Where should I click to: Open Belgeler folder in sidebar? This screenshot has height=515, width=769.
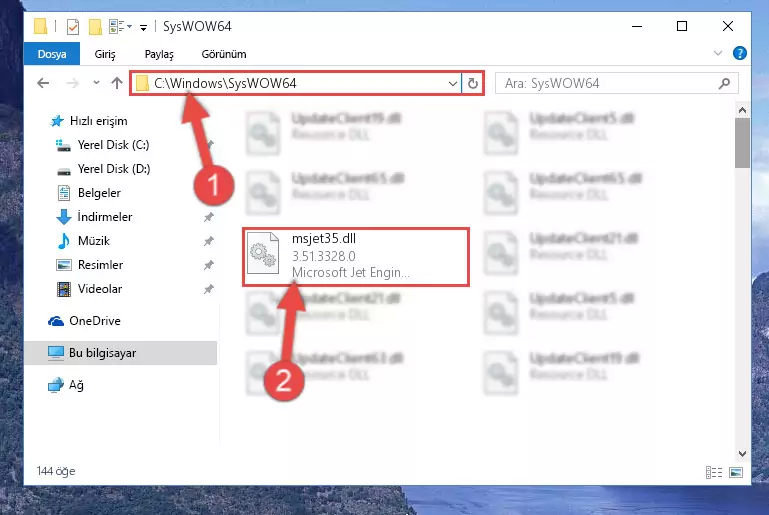point(99,193)
